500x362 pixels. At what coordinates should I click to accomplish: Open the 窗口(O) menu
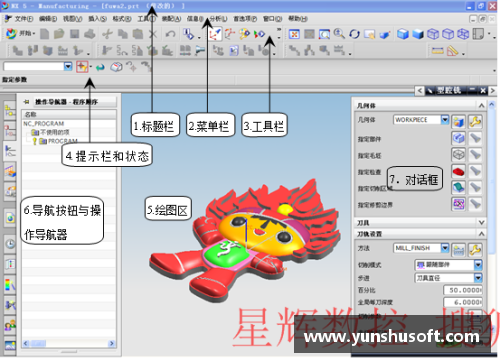click(272, 19)
